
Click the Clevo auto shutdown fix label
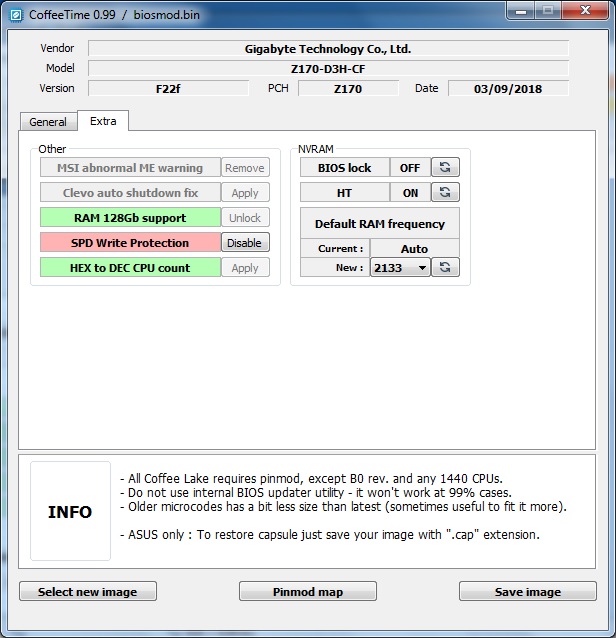tap(130, 192)
